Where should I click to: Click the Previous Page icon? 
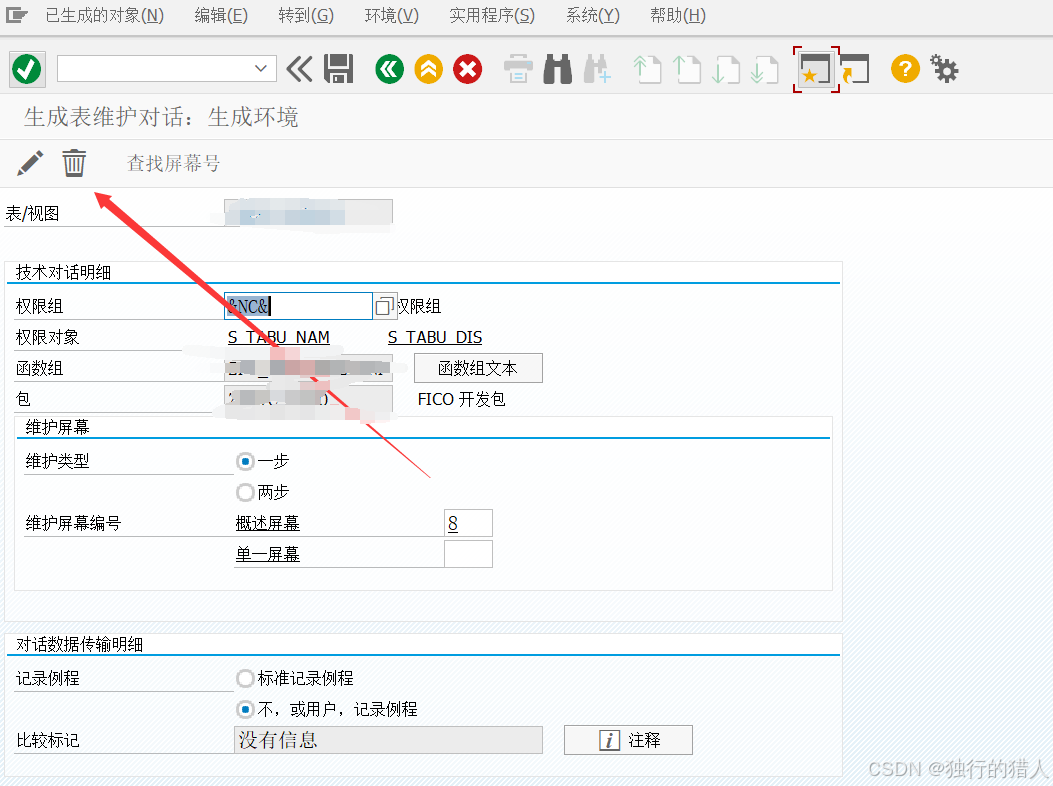click(x=687, y=69)
